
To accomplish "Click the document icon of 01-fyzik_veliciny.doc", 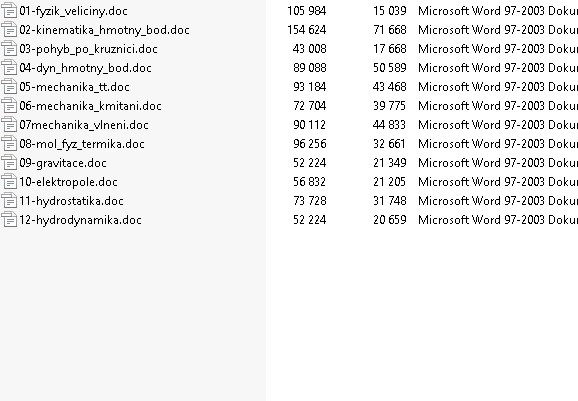I will (x=9, y=11).
